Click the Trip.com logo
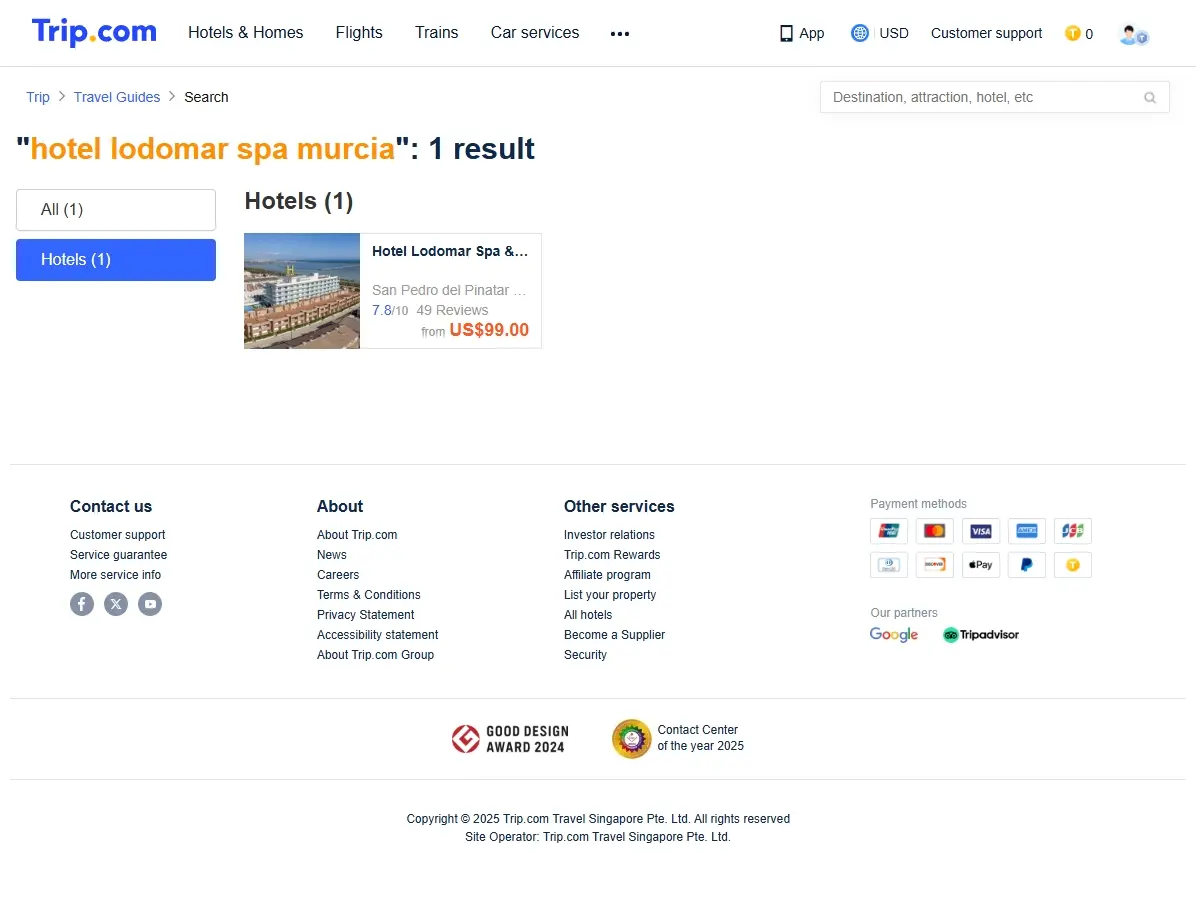Viewport: 1196px width, 921px height. click(x=94, y=32)
